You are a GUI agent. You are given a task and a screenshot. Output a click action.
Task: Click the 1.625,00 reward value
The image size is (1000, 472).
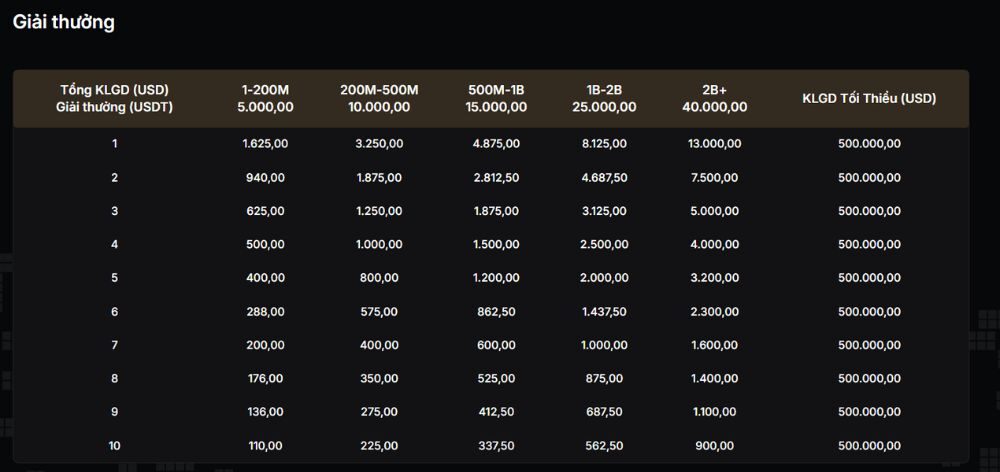coord(265,144)
